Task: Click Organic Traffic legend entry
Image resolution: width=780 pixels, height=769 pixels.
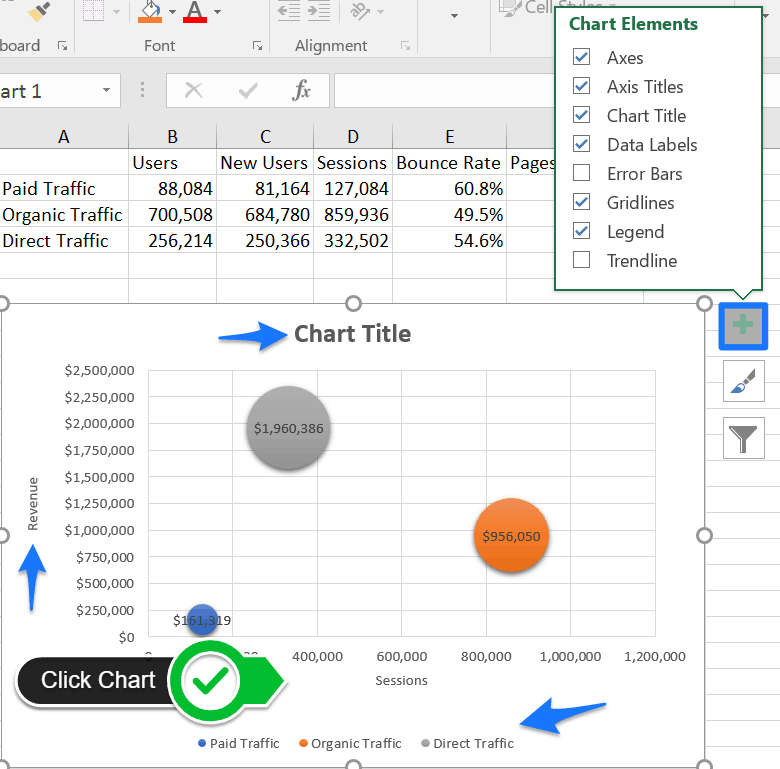Action: click(350, 743)
